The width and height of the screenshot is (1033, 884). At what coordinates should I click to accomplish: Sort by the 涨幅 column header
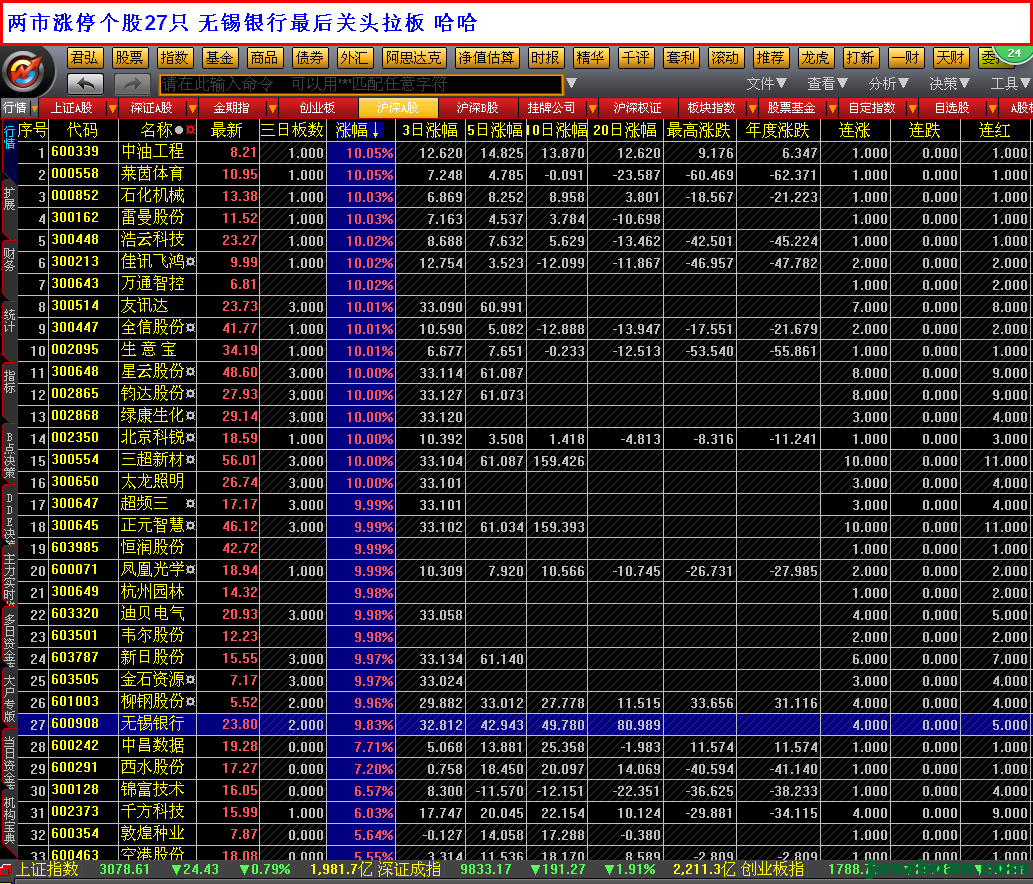coord(360,130)
